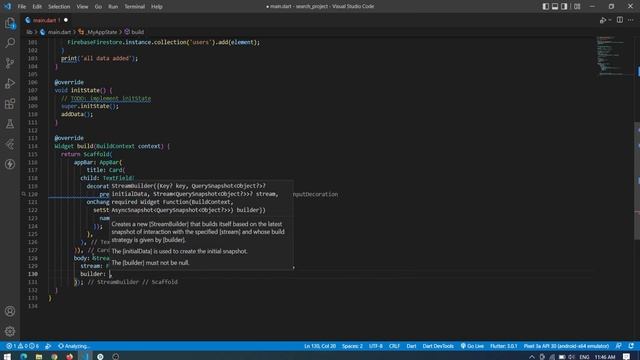Select the Pixel 3a API 30 emulator device
This screenshot has width=640, height=360.
pos(566,346)
